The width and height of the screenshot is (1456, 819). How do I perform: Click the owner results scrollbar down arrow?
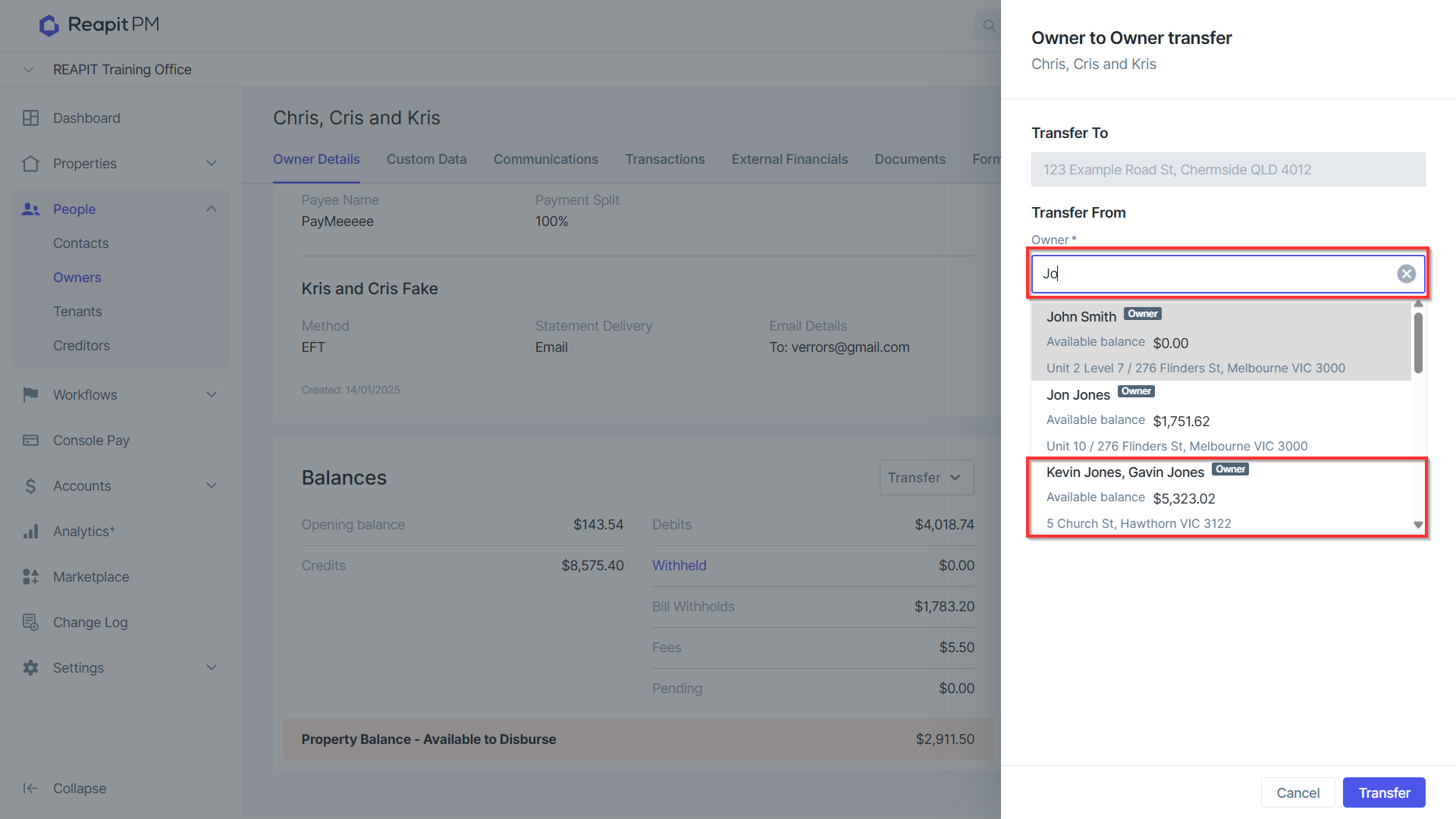[x=1418, y=525]
